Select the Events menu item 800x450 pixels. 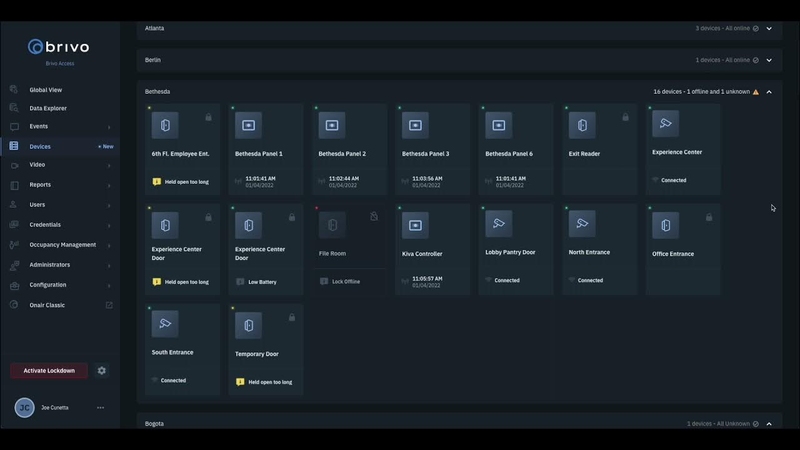point(38,127)
